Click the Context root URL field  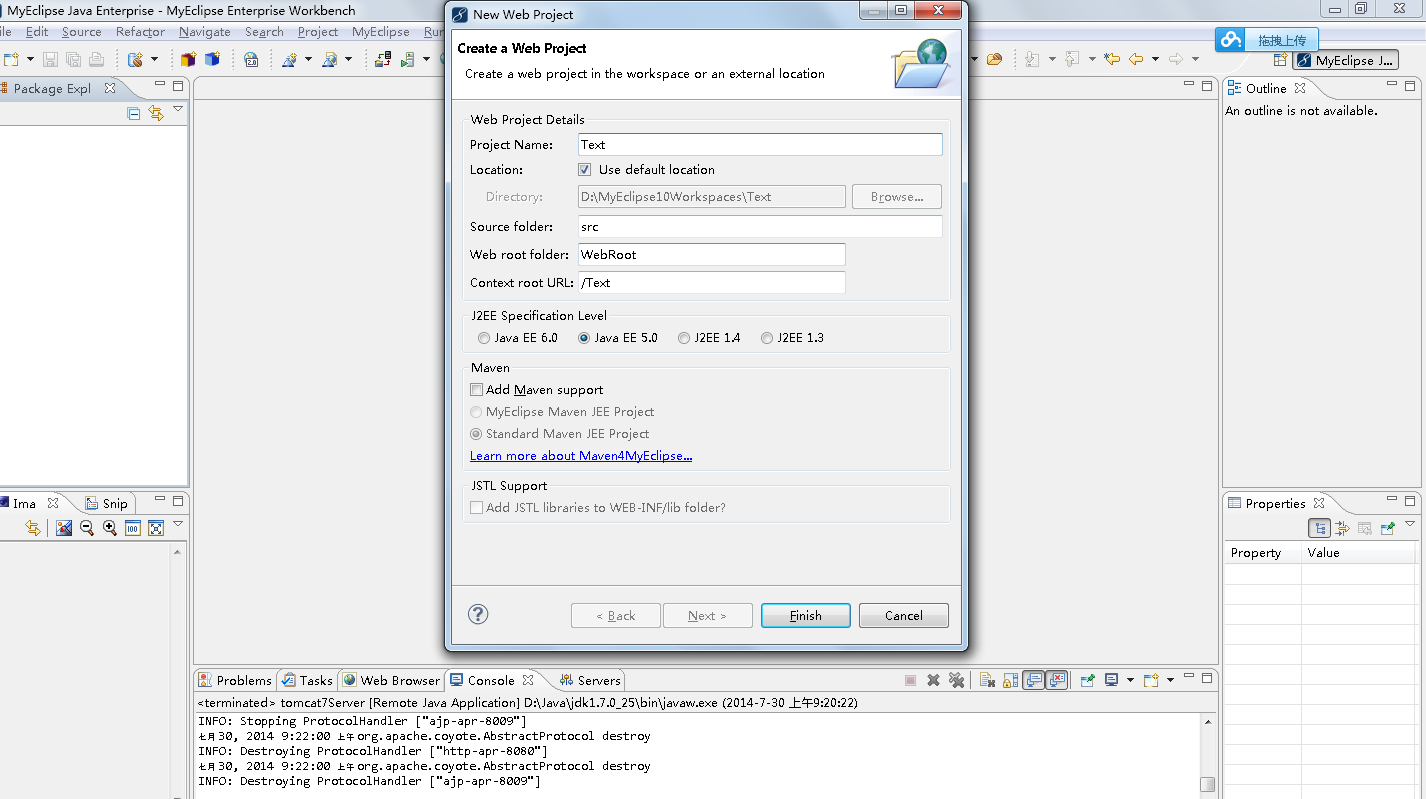(712, 283)
